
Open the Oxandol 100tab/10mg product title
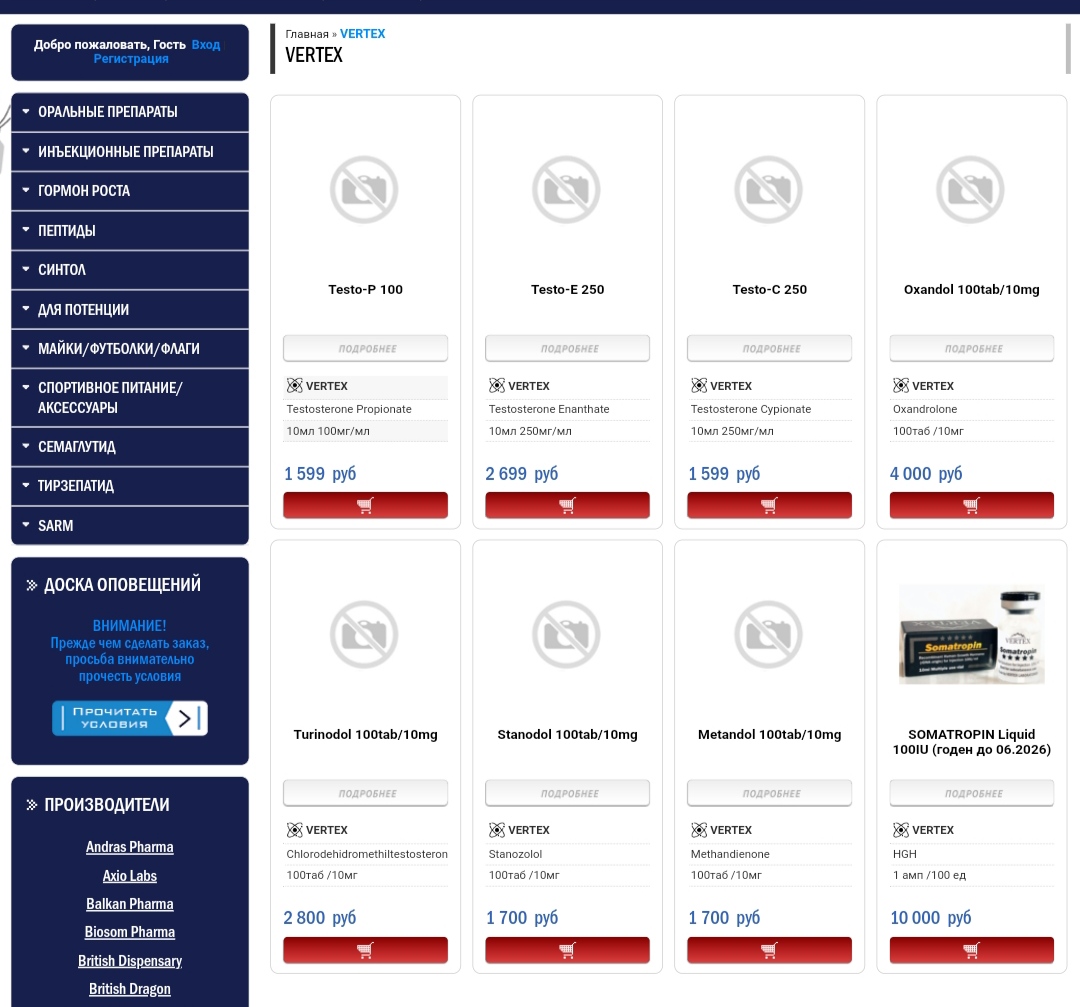971,289
